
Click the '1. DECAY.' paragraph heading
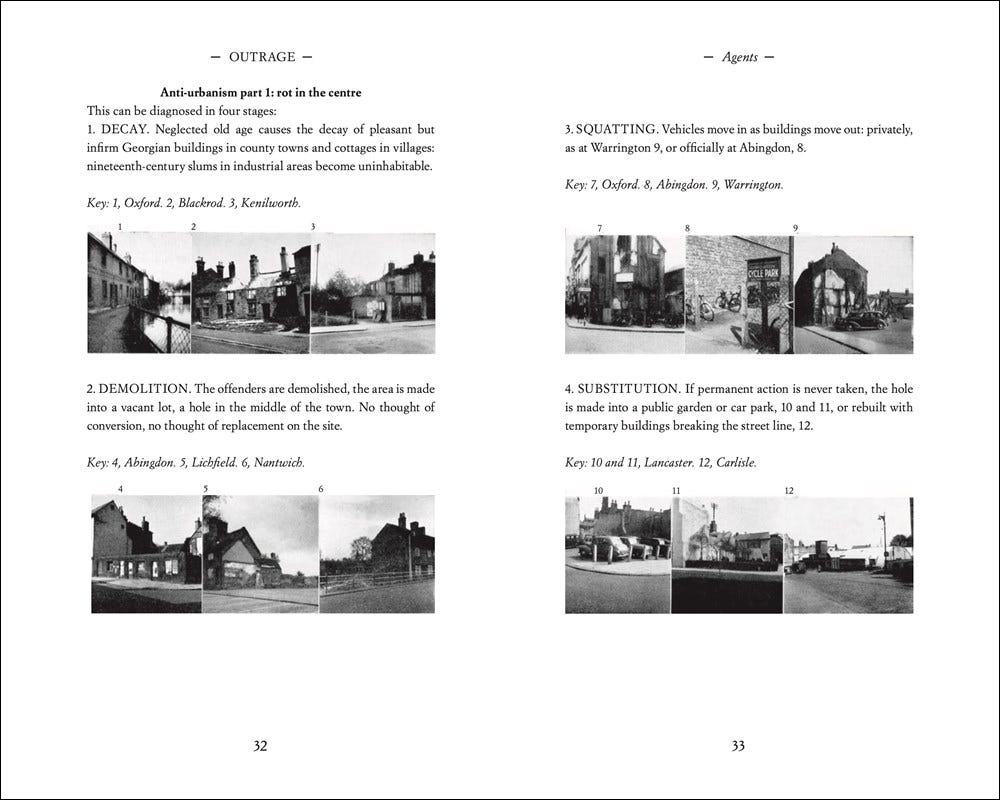[x=118, y=130]
